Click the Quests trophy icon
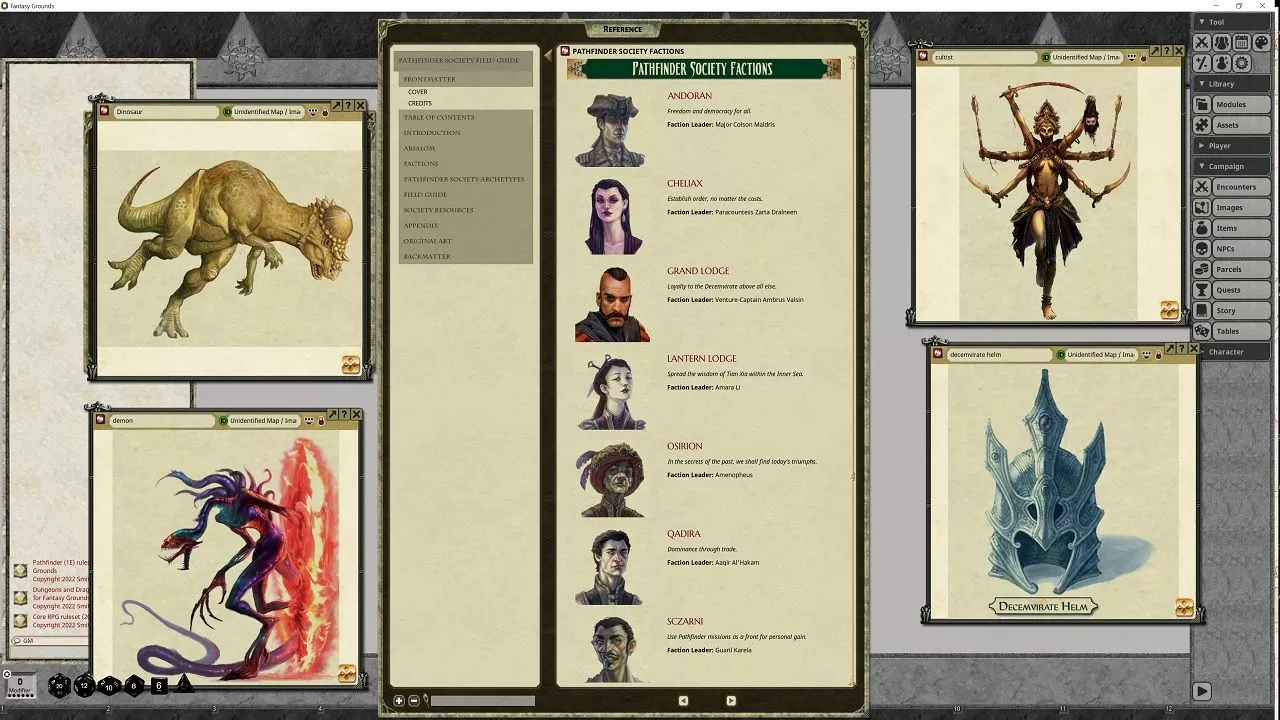 click(1202, 290)
